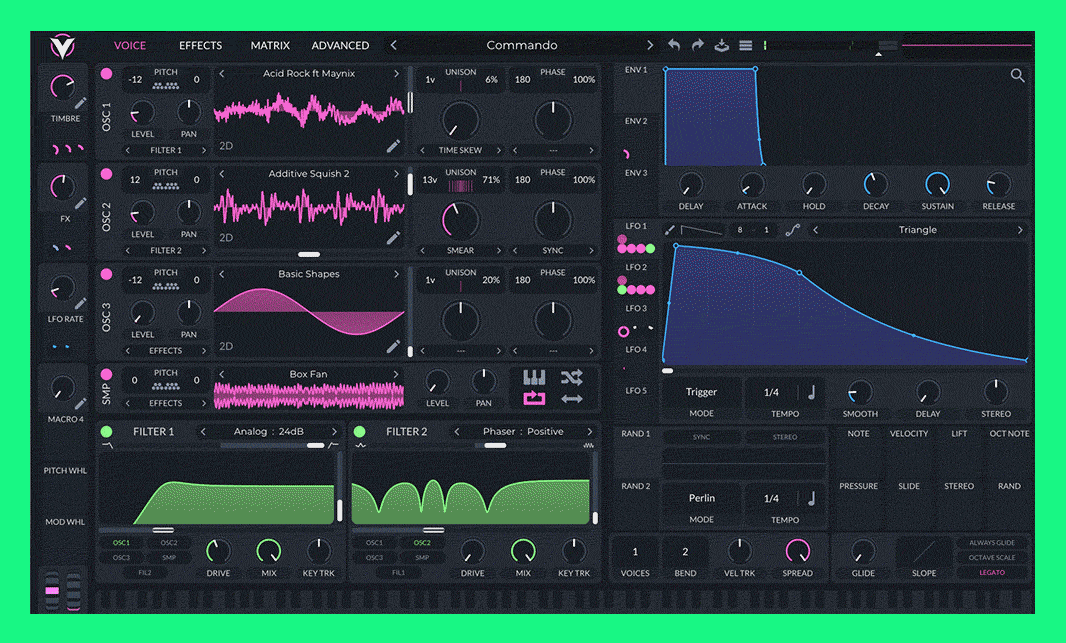This screenshot has width=1066, height=643.
Task: Open the MATRIX tab
Action: [x=270, y=45]
